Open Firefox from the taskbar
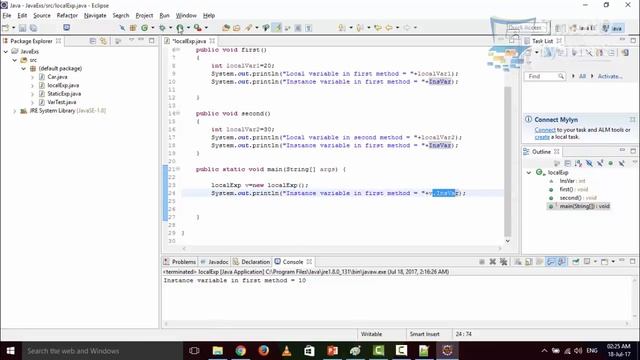Viewport: 640px width, 360px height. point(263,351)
